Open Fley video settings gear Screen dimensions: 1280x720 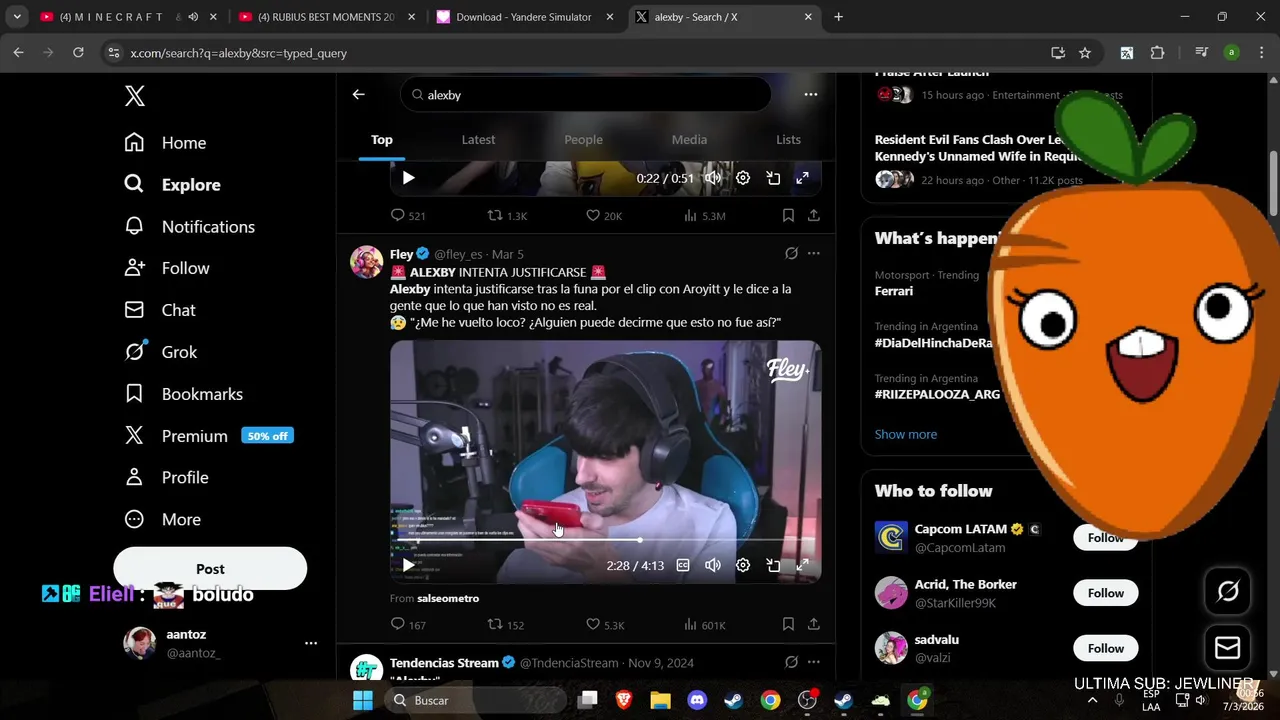click(x=743, y=565)
